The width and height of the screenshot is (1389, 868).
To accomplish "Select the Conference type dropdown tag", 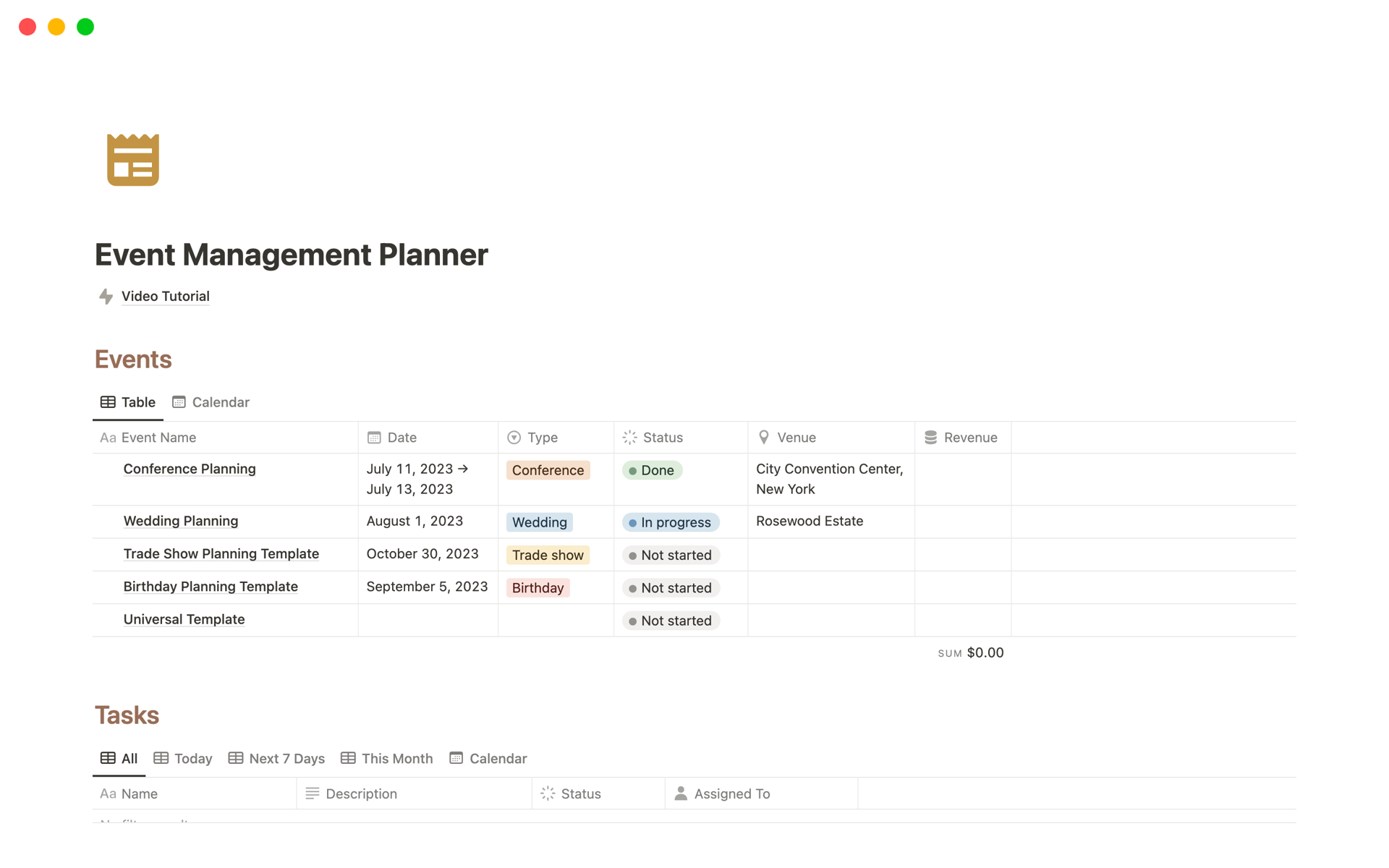I will click(x=548, y=470).
